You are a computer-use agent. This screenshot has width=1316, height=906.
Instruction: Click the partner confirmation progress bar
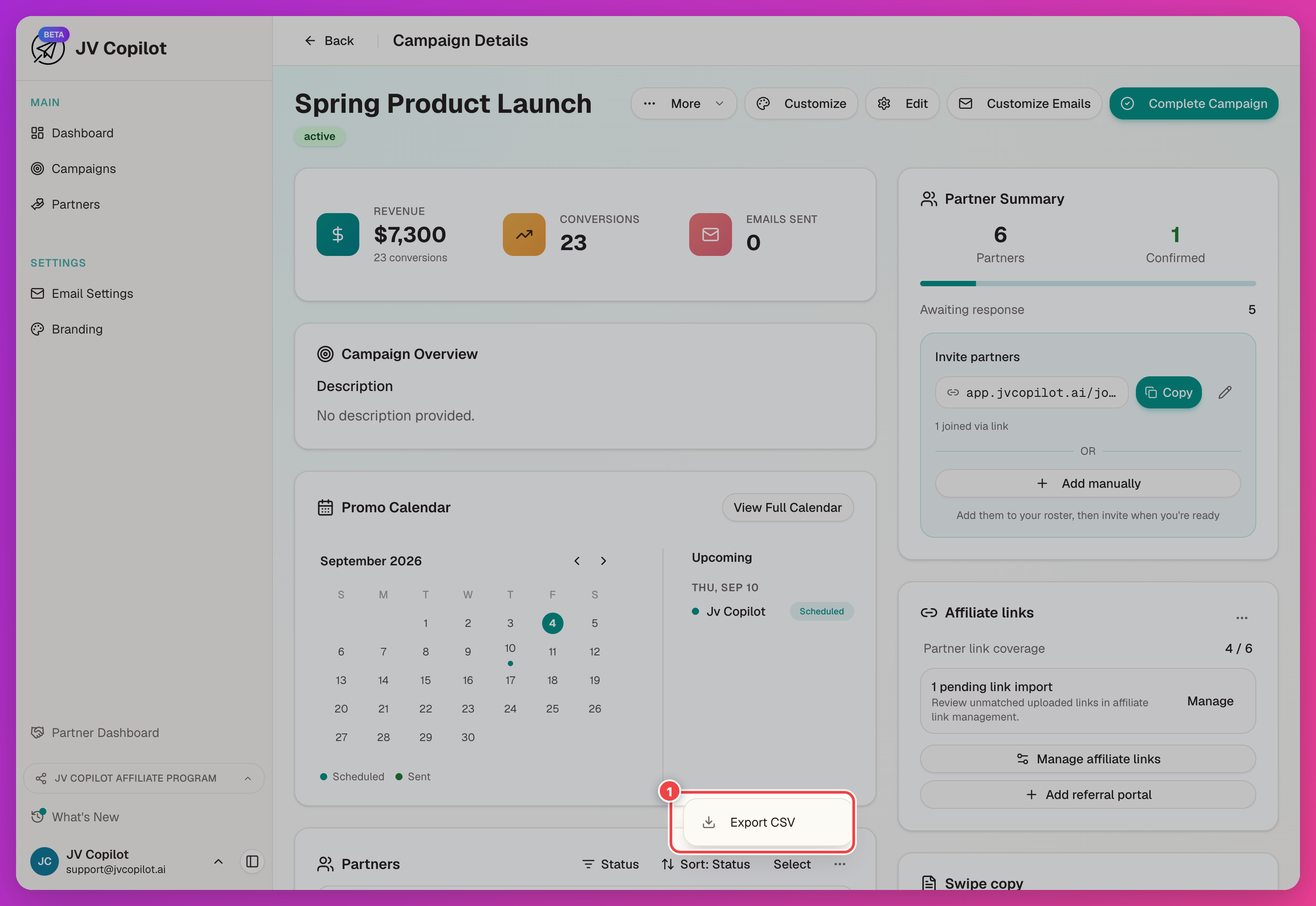click(x=1088, y=283)
